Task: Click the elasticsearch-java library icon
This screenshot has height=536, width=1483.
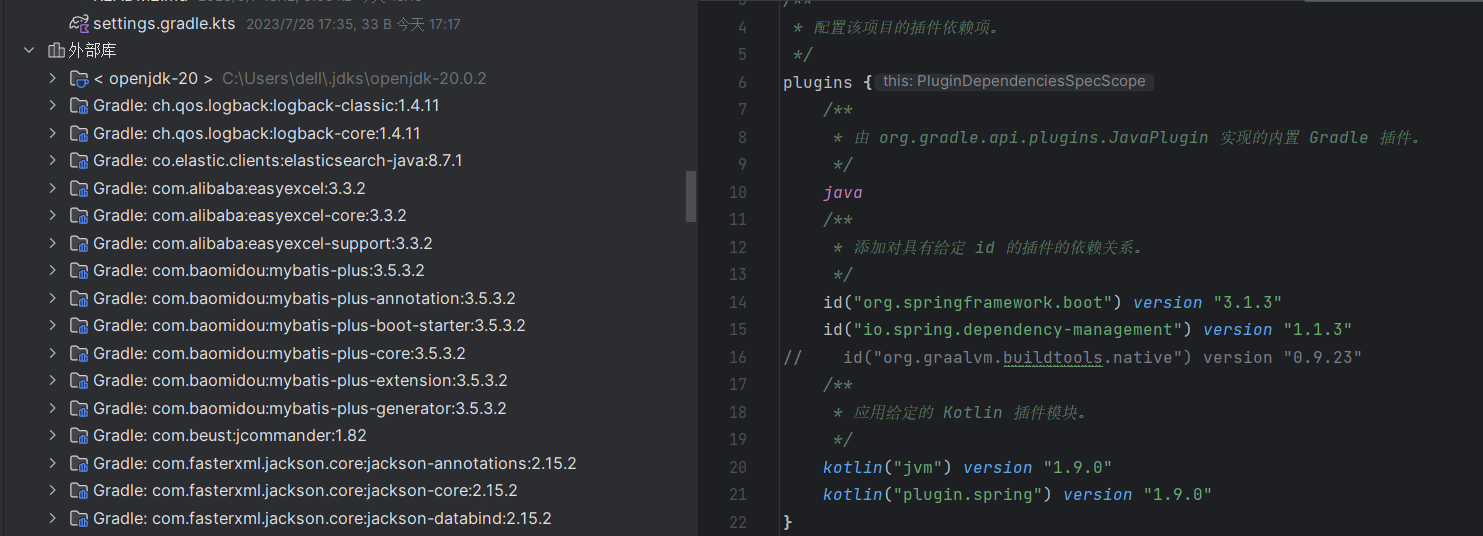Action: coord(79,160)
